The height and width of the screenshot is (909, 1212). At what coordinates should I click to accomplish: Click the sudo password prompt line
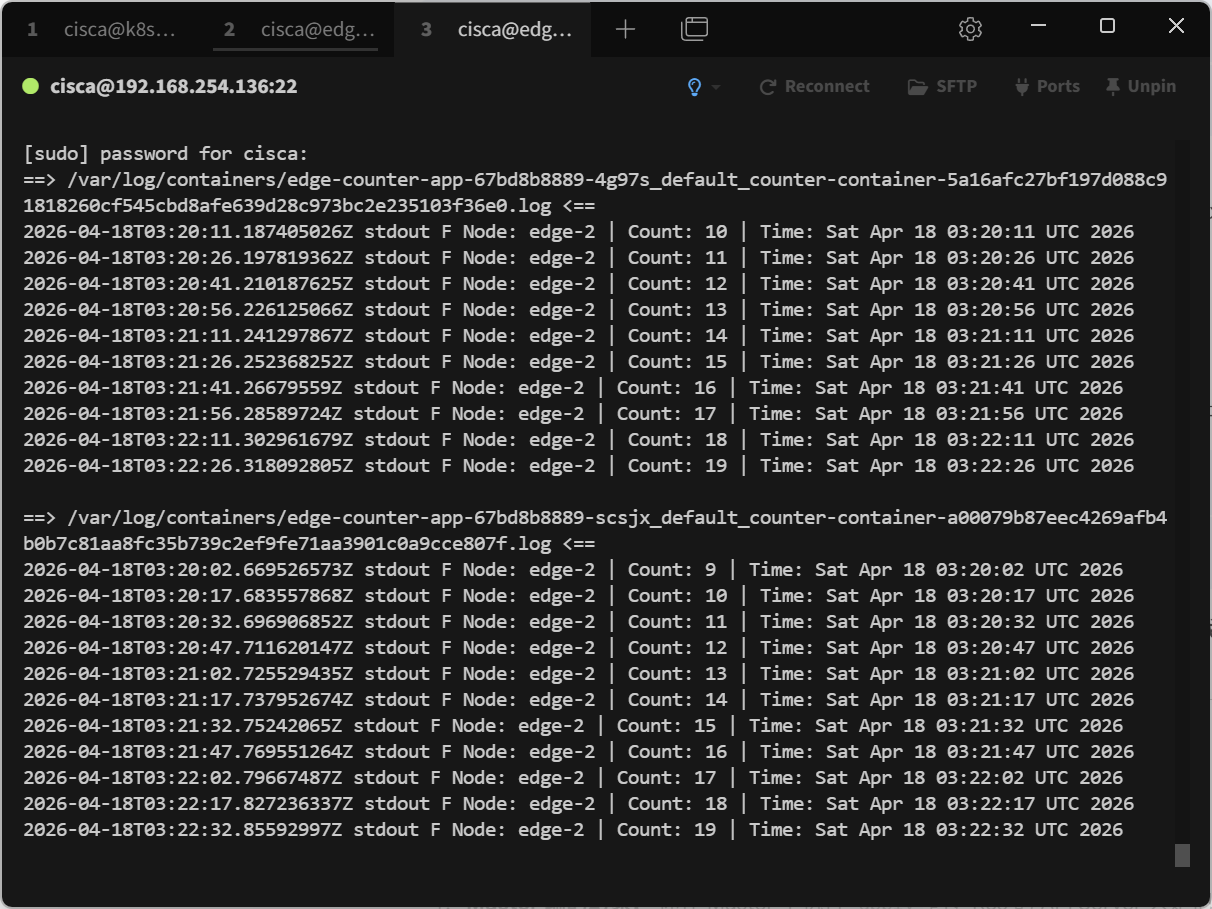pos(166,154)
